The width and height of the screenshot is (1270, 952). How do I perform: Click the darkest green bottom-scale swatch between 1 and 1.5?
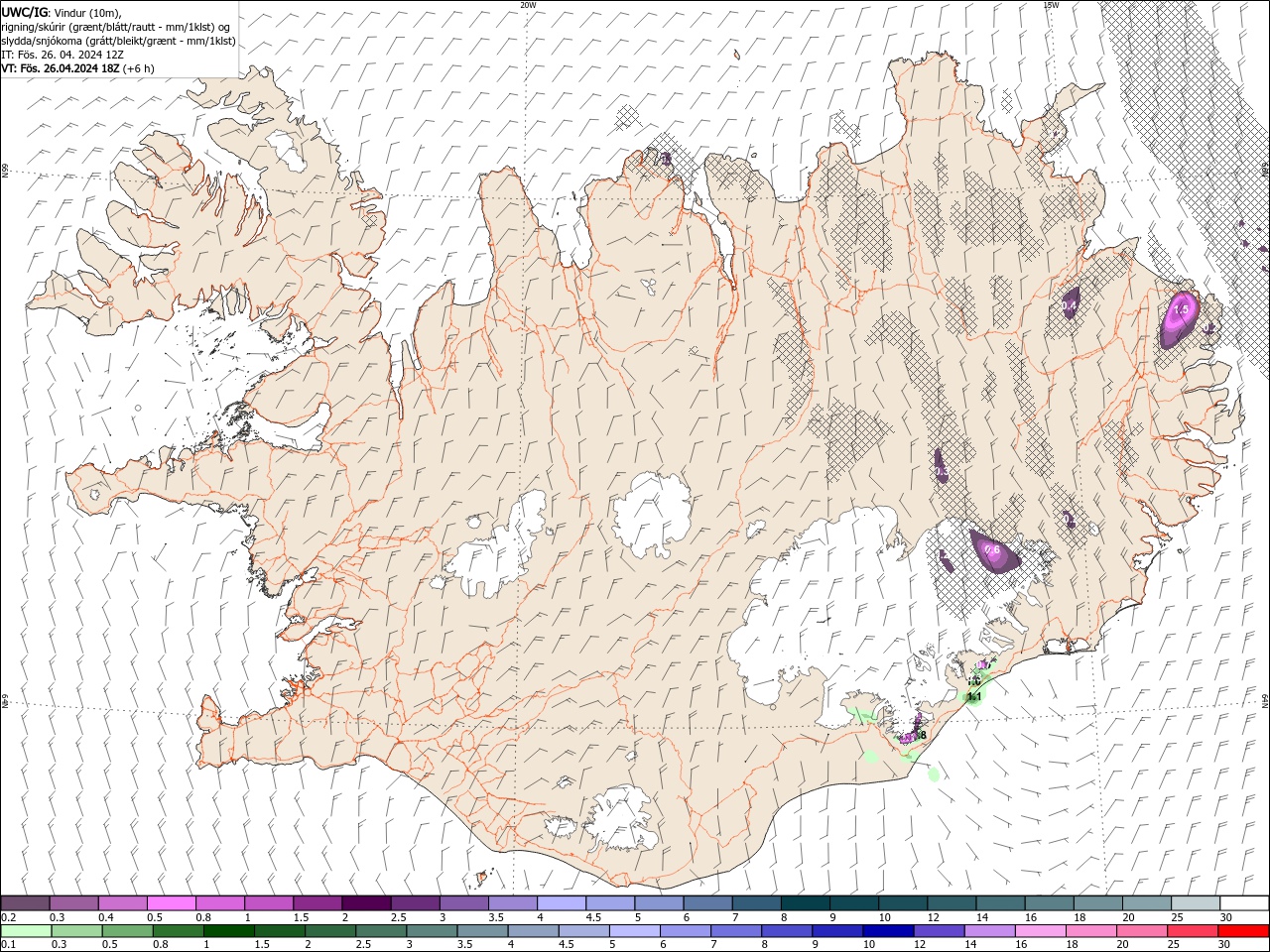(x=229, y=931)
